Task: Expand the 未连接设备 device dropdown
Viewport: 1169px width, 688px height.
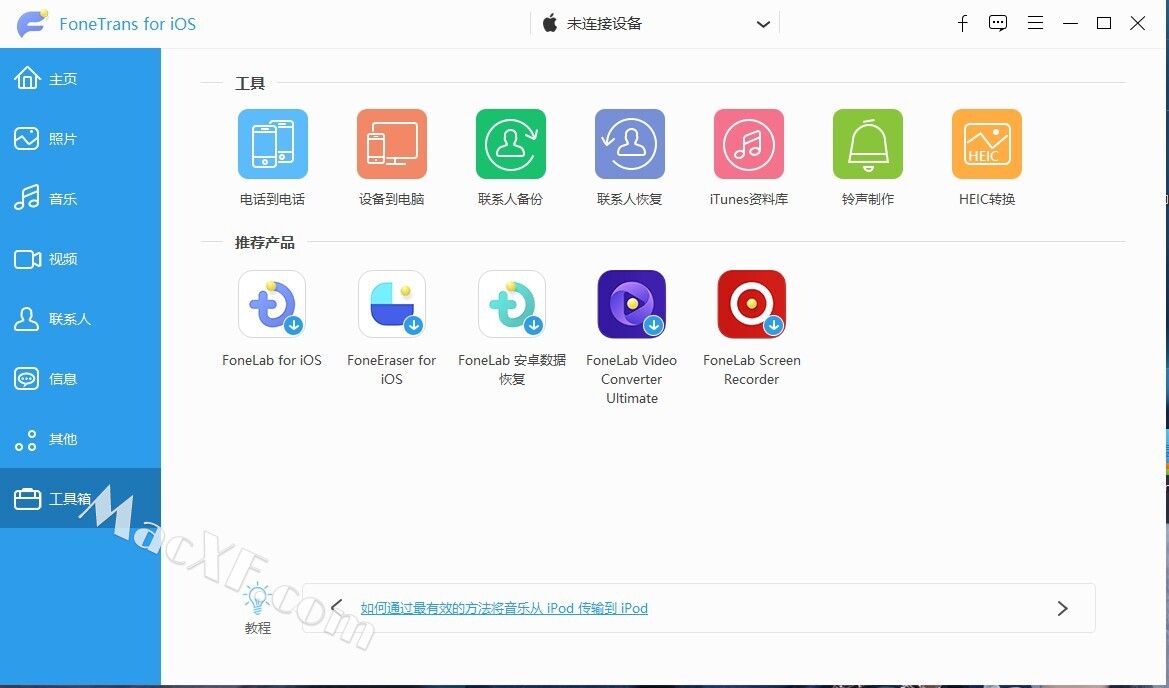Action: click(655, 24)
